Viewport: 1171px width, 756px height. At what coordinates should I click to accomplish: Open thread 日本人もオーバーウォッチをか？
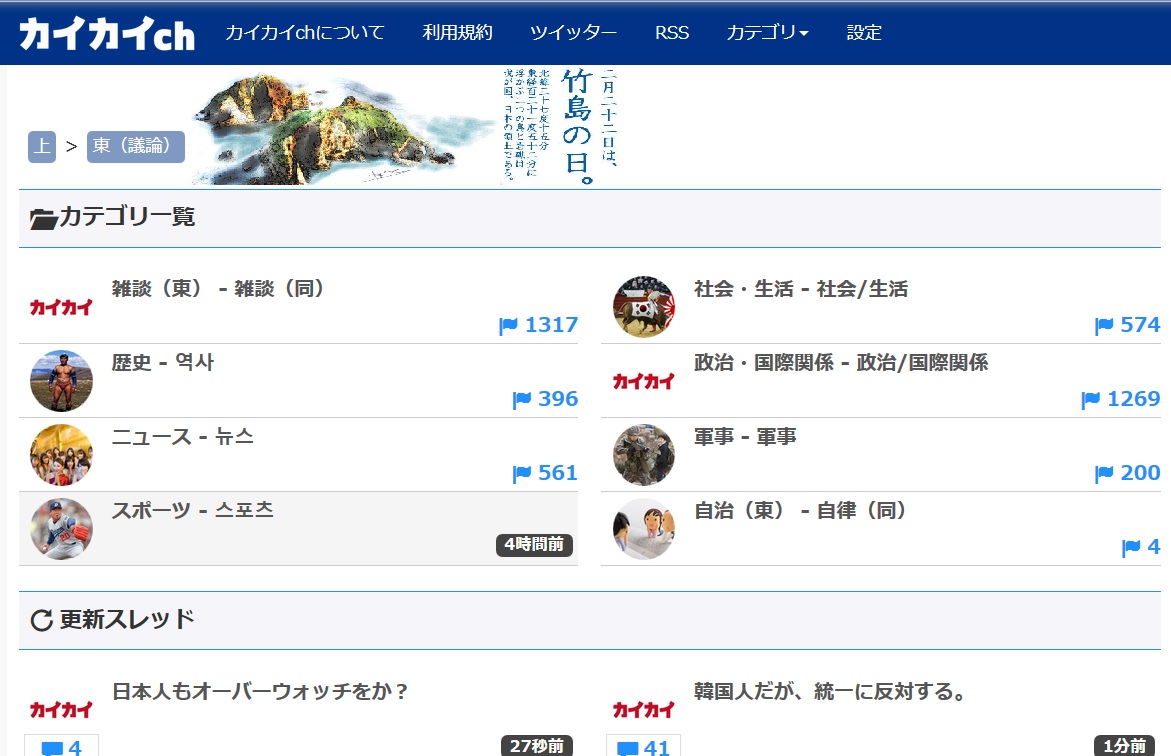coord(260,692)
